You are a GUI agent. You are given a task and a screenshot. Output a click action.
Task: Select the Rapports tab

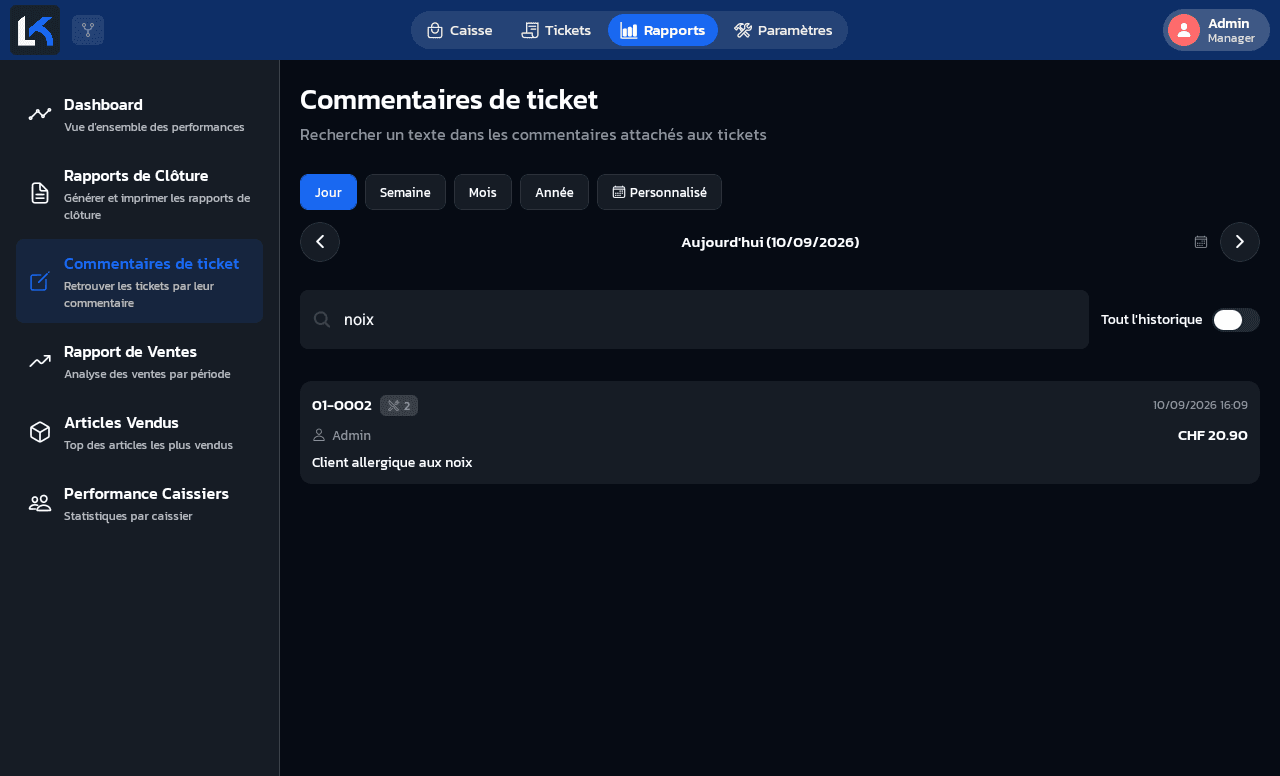click(x=663, y=30)
